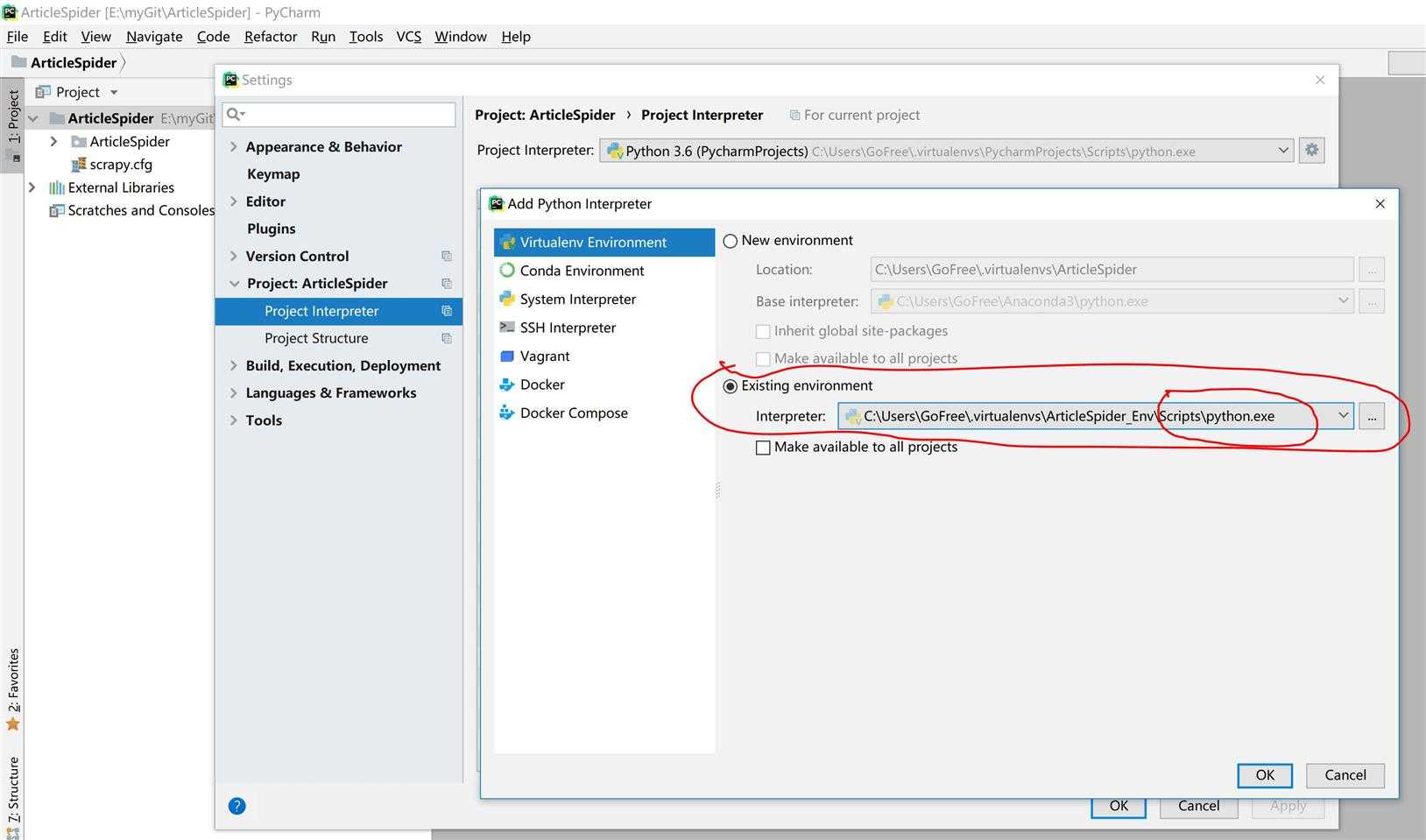This screenshot has height=840, width=1426.
Task: Select the Docker whale icon
Action: 507,385
